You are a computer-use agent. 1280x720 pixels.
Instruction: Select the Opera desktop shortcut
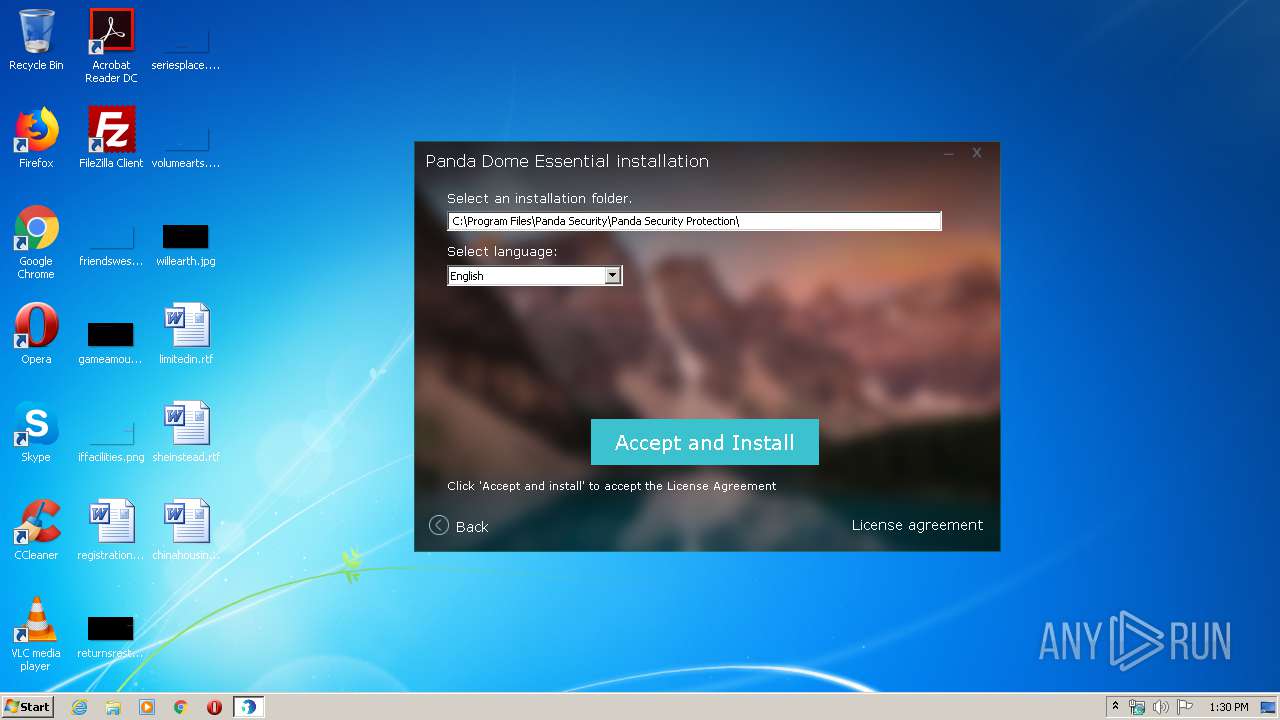coord(36,334)
